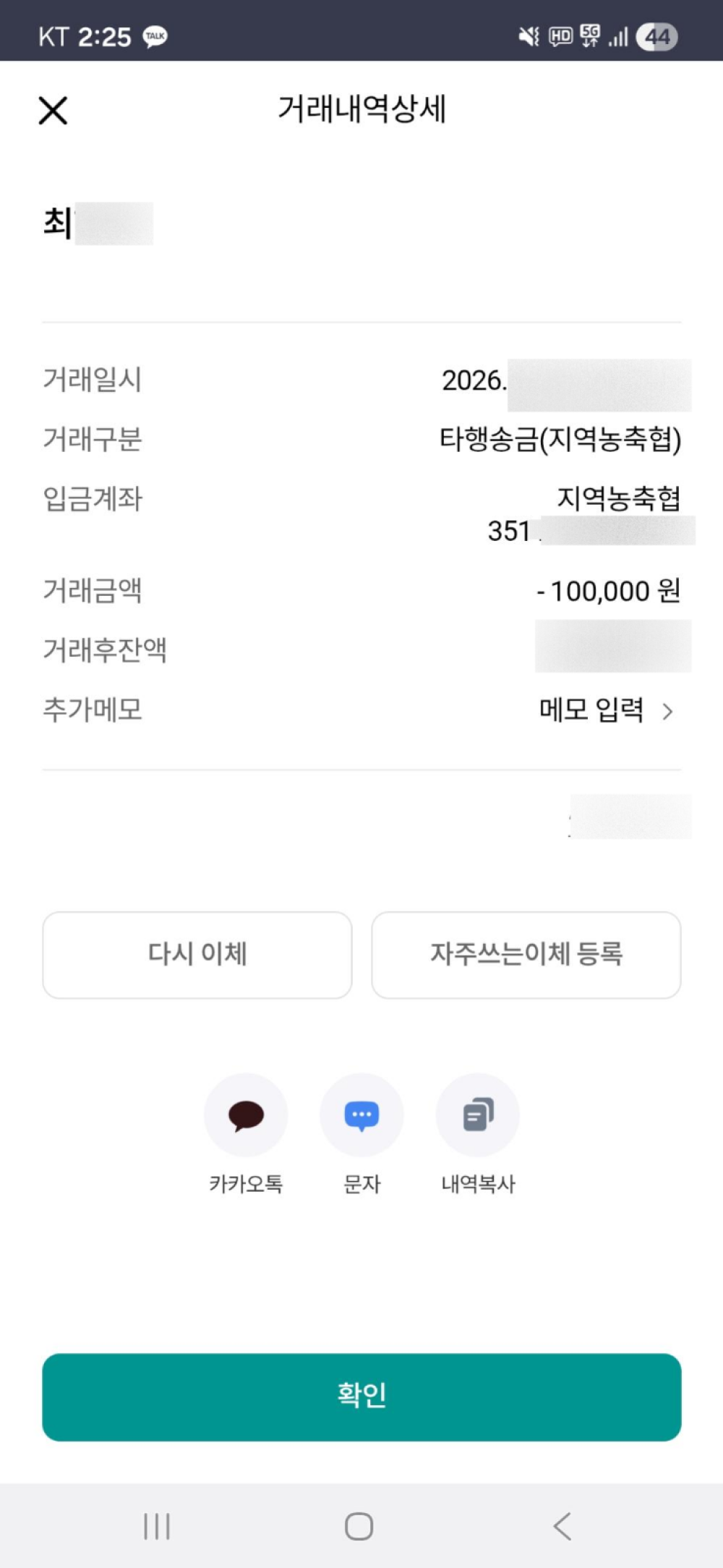Close the transaction detail screen
Screen dimensions: 723x1568
point(53,111)
